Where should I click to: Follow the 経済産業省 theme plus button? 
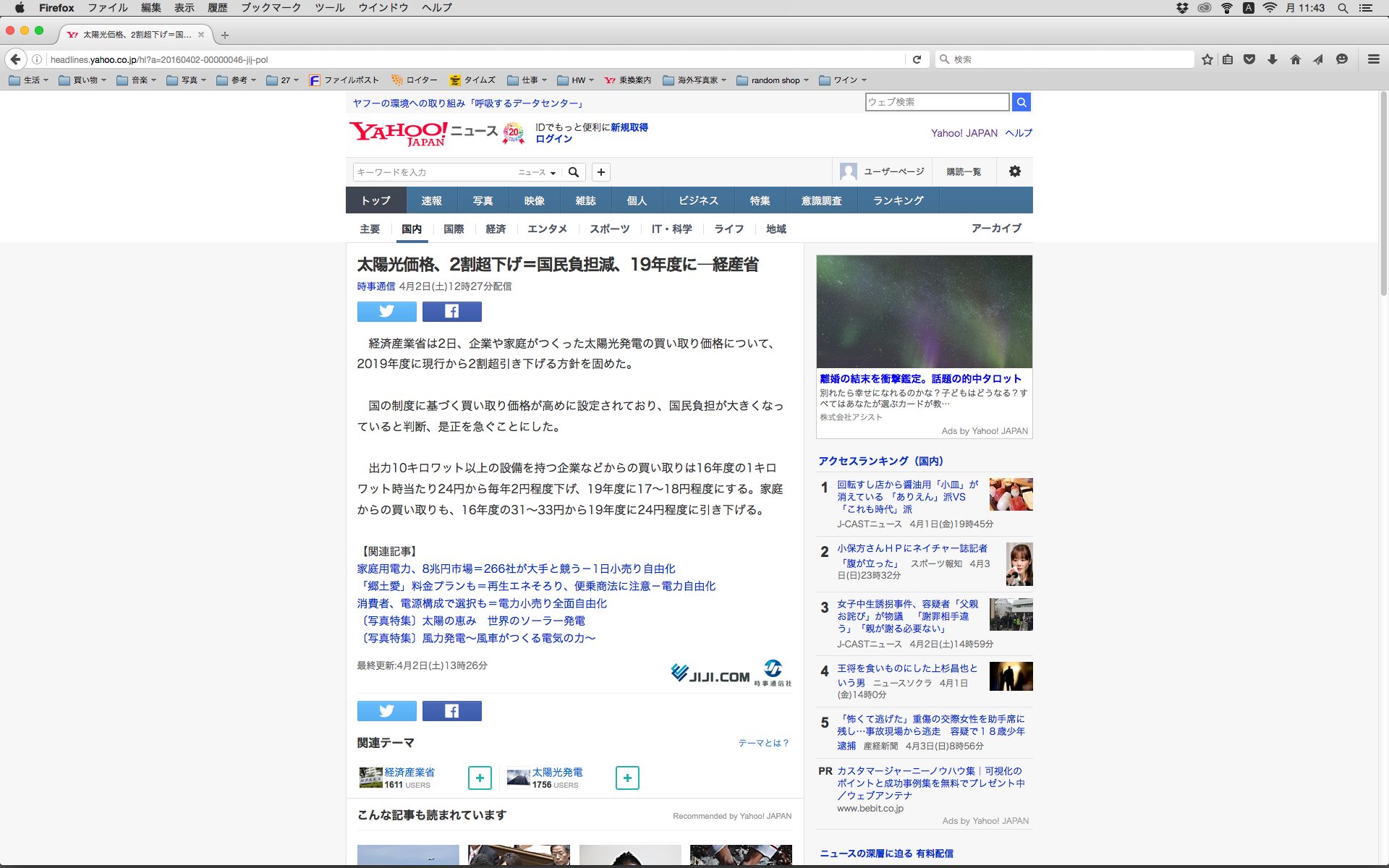pyautogui.click(x=480, y=778)
